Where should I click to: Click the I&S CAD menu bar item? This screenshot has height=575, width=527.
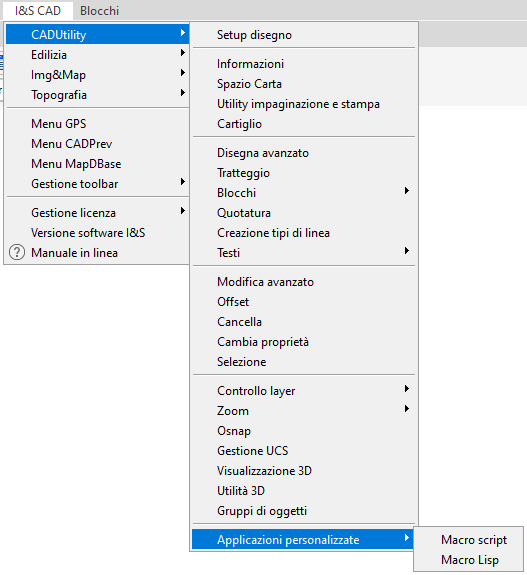tap(38, 11)
